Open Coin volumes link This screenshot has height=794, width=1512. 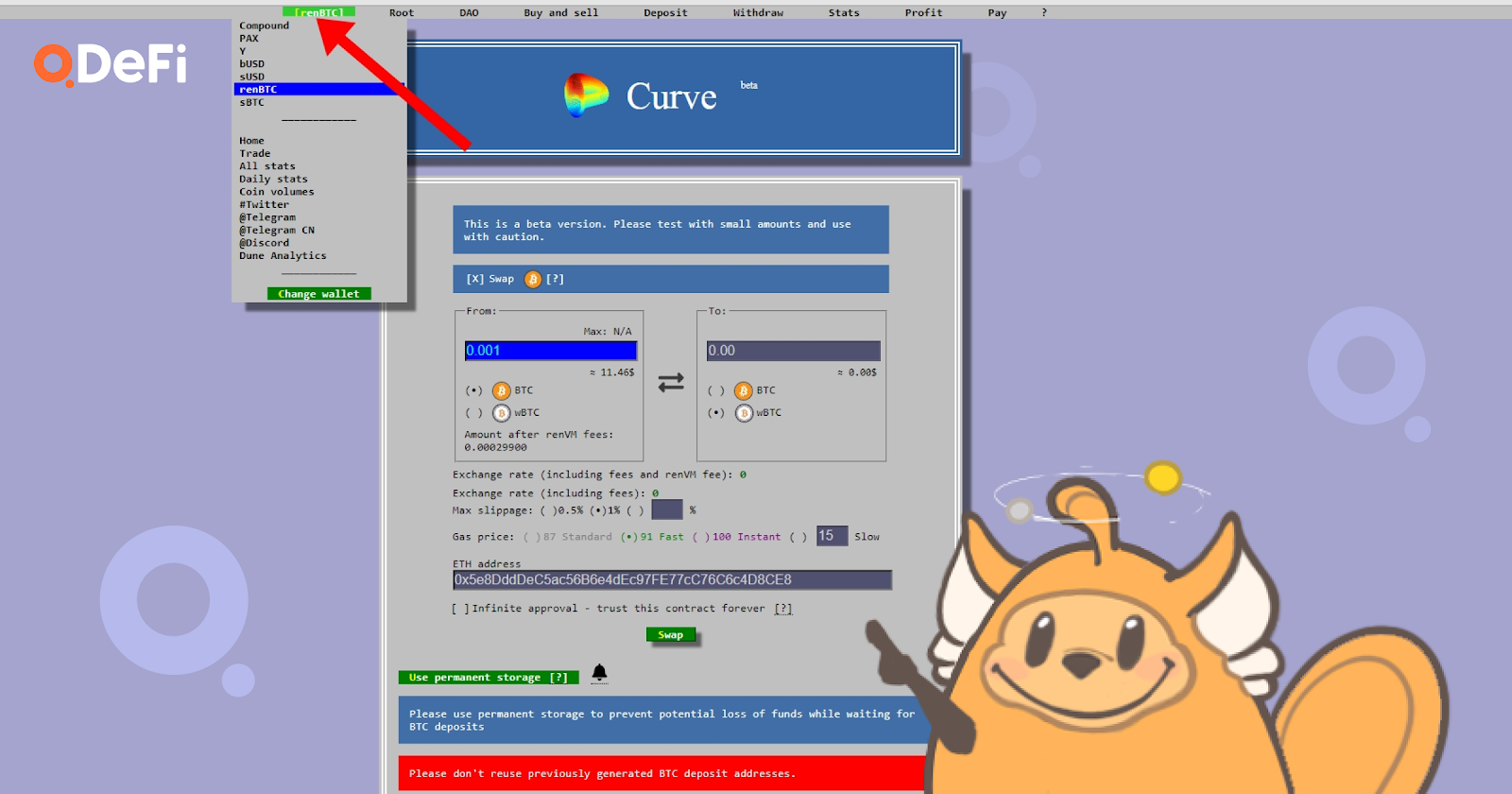pyautogui.click(x=277, y=192)
